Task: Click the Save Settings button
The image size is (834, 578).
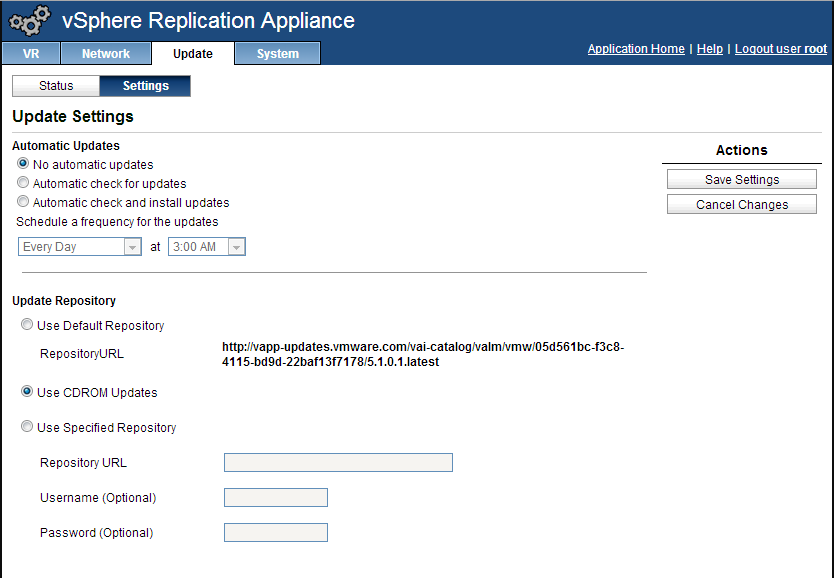Action: 741,180
